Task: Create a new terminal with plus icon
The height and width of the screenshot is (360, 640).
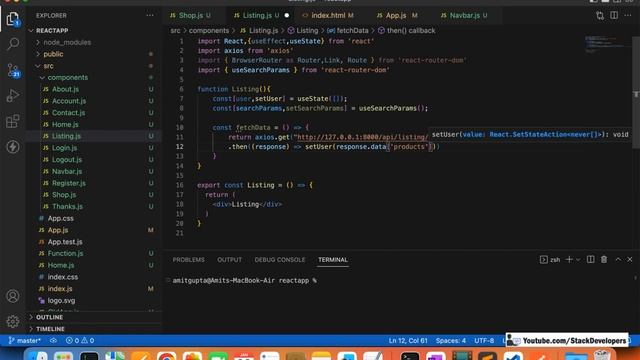Action: (x=569, y=260)
